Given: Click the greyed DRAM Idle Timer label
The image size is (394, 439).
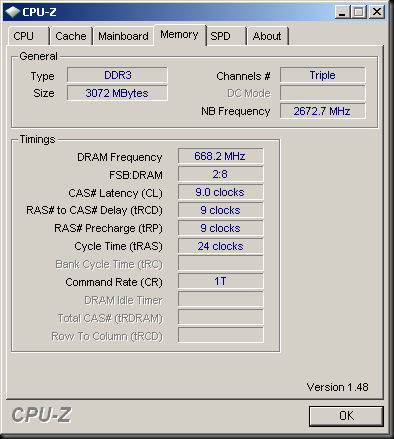Looking at the screenshot, I should point(123,300).
